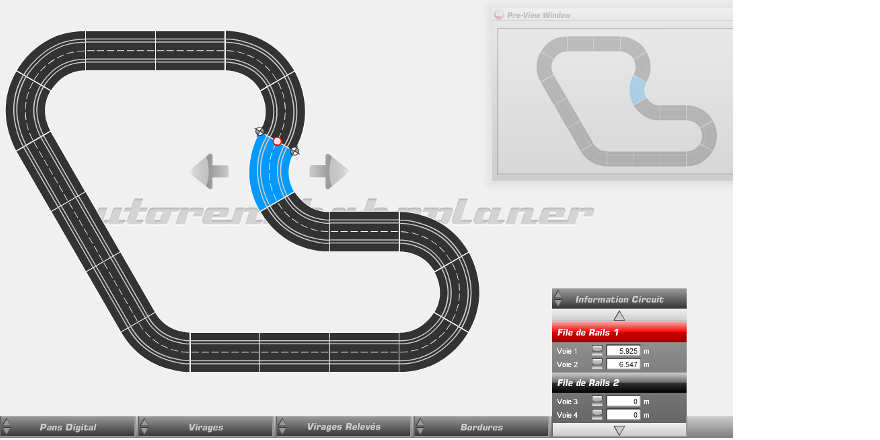Click the circuit thumbnail in Pre-View Window
The image size is (880, 440).
625,100
